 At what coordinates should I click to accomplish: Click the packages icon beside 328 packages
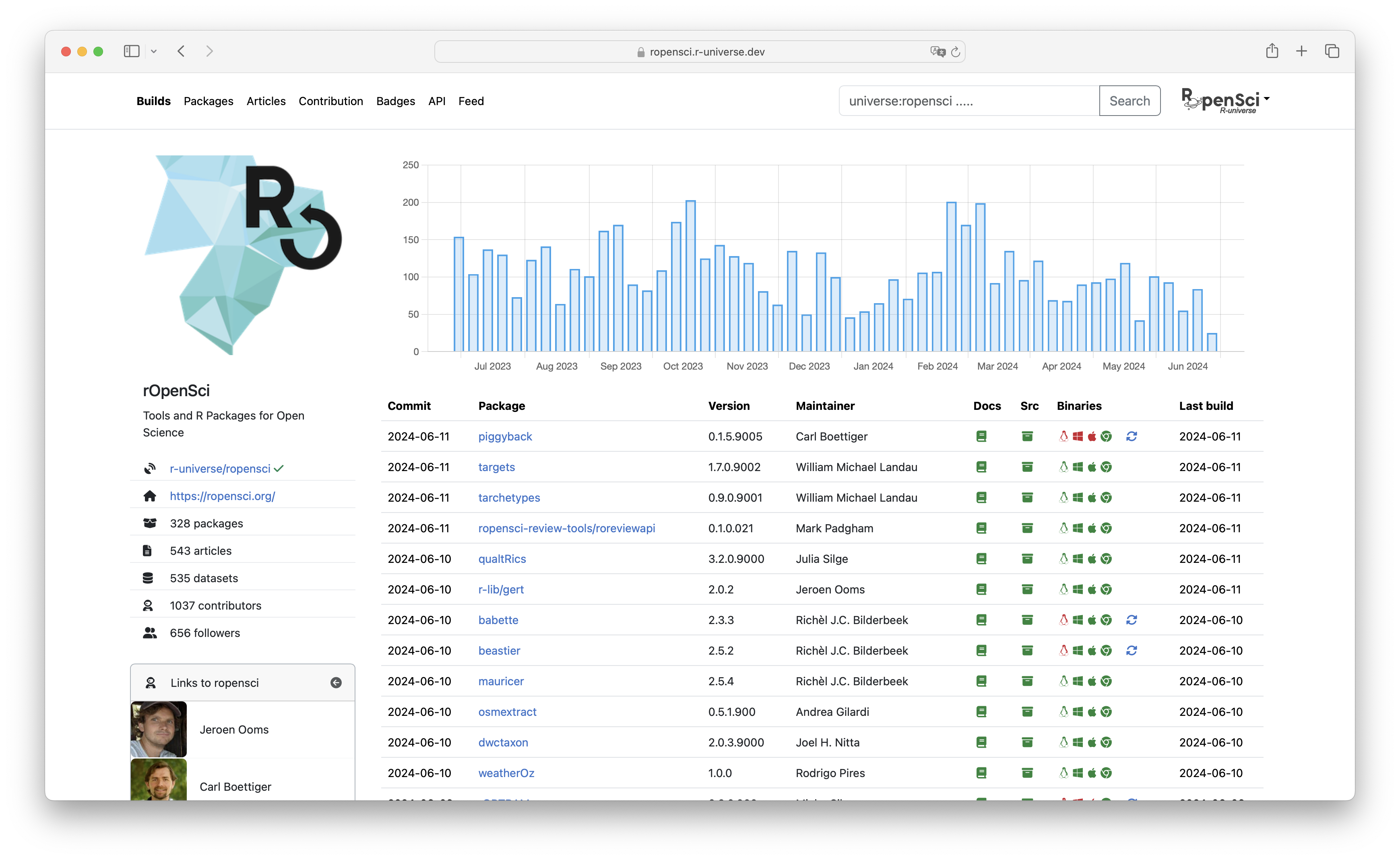pos(150,523)
